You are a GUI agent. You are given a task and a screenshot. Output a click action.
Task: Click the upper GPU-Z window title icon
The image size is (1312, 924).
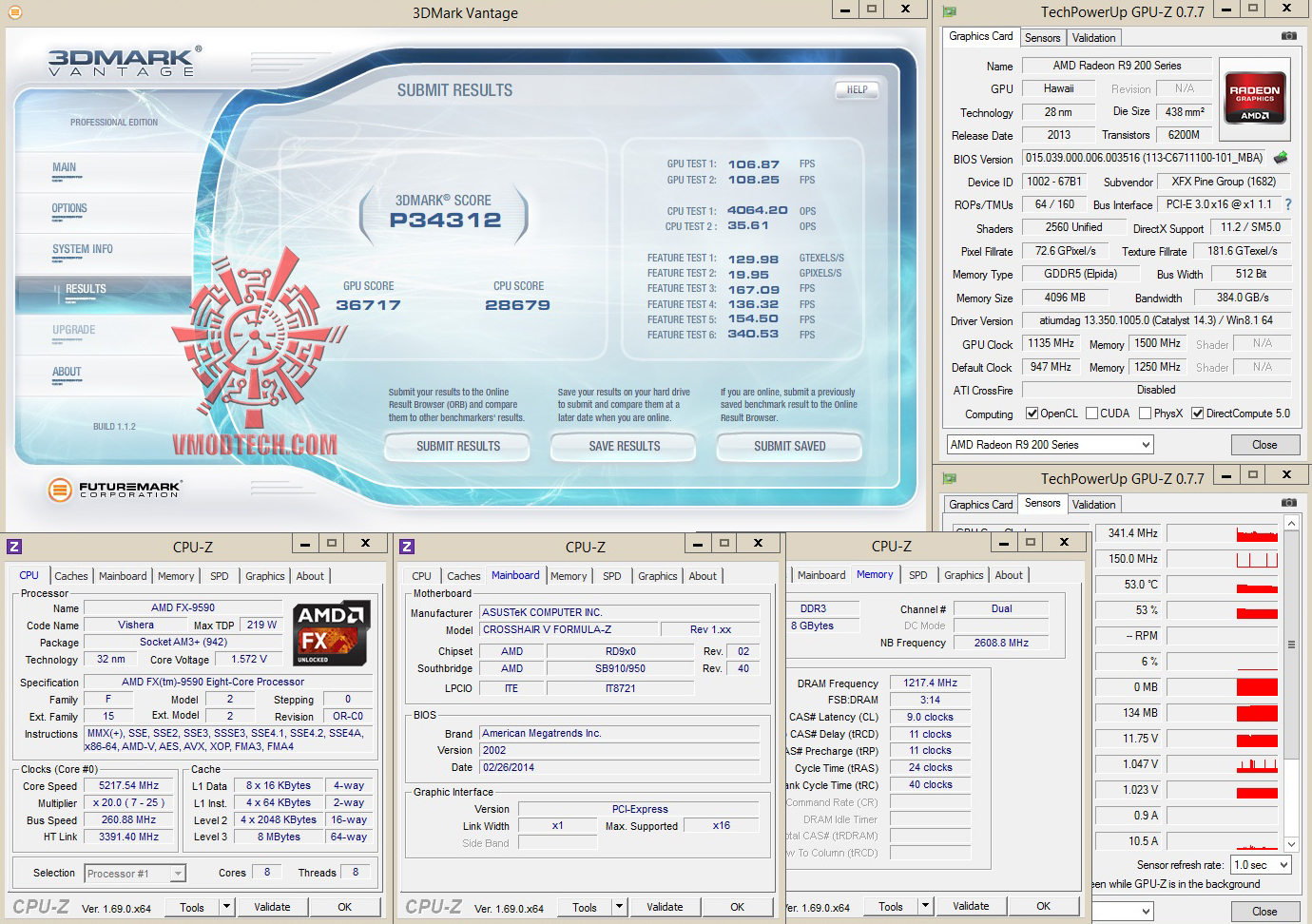coord(949,11)
